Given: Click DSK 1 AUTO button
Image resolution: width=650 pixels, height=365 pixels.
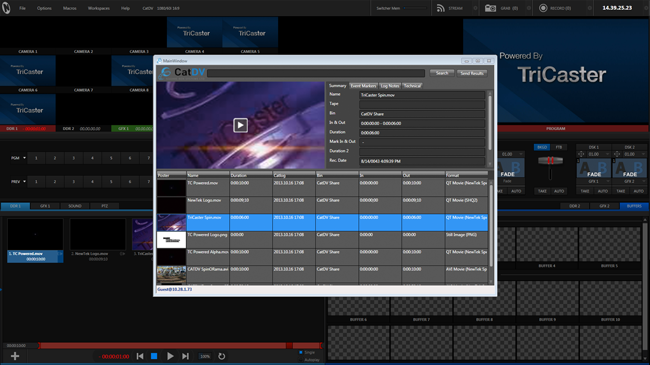Looking at the screenshot, I should [602, 191].
